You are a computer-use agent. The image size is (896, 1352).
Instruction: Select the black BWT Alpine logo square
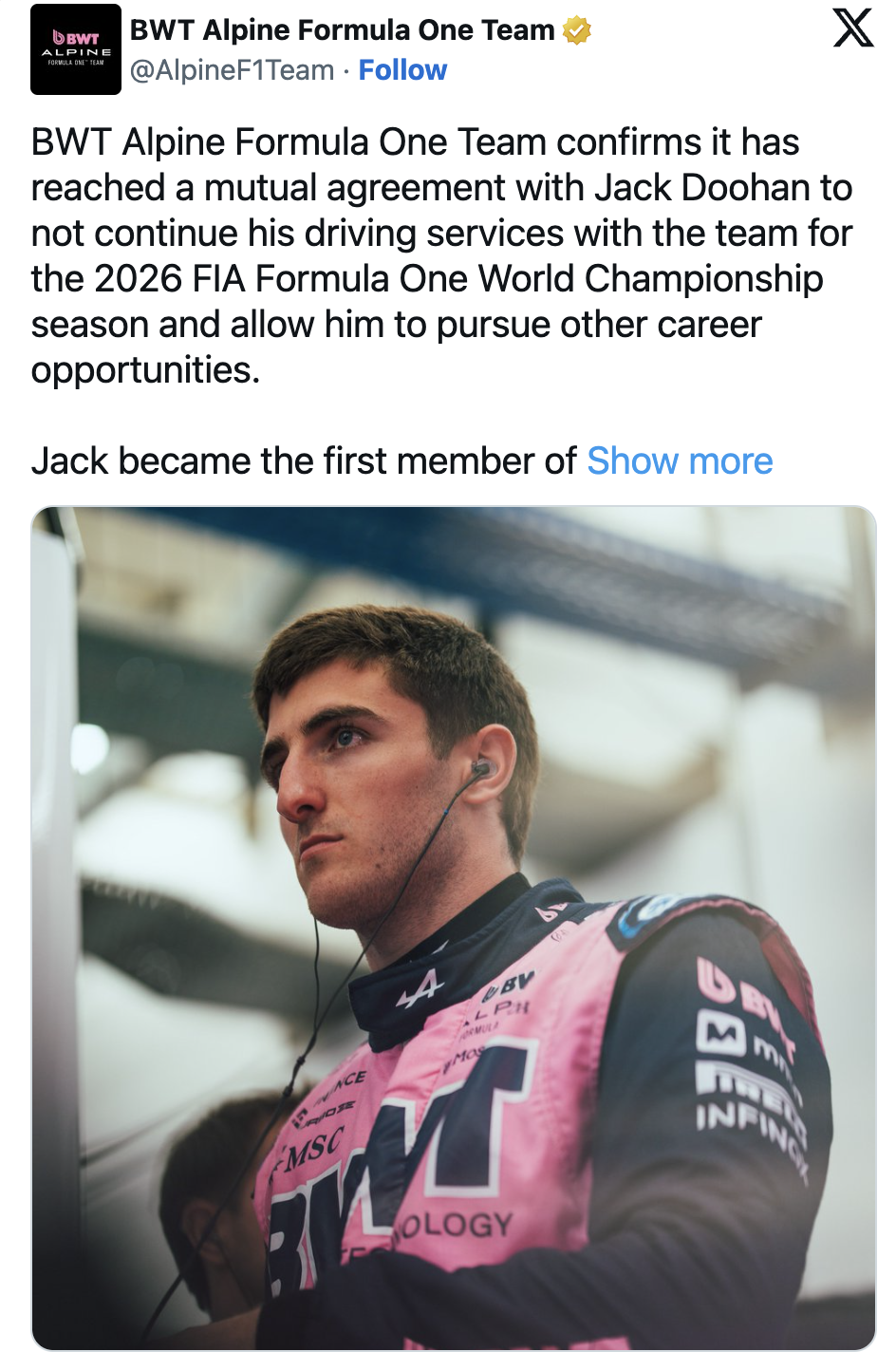click(76, 49)
